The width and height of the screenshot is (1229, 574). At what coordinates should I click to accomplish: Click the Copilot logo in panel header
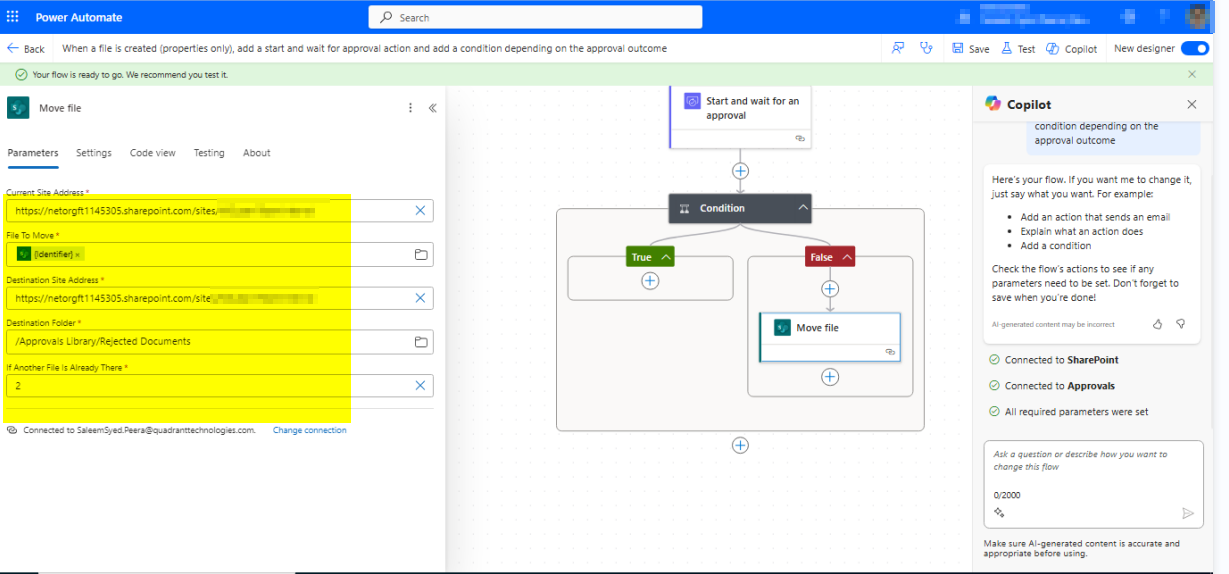[x=993, y=104]
